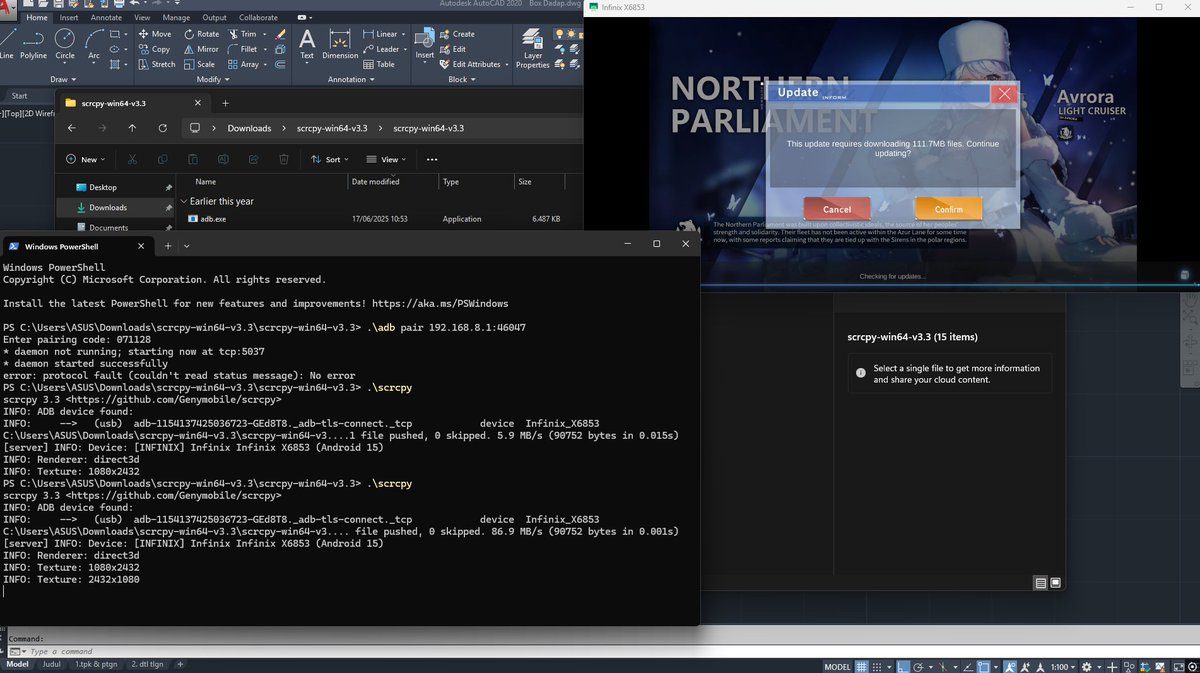This screenshot has height=673, width=1200.
Task: Toggle ortho mode in status bar
Action: [903, 667]
